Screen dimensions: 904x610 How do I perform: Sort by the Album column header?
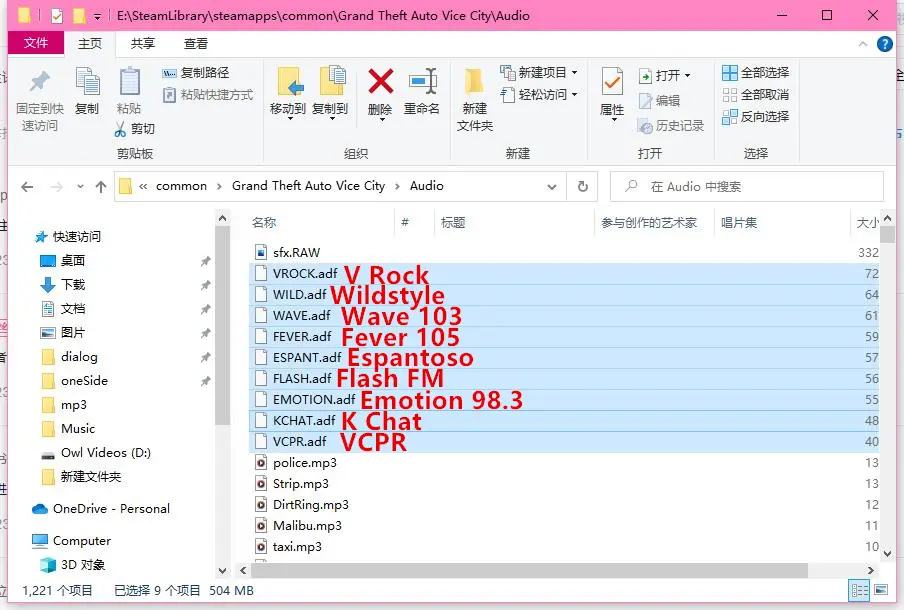739,223
